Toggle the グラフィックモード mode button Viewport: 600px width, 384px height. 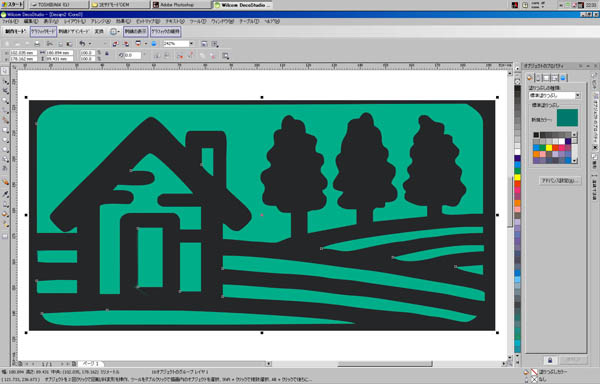(44, 31)
